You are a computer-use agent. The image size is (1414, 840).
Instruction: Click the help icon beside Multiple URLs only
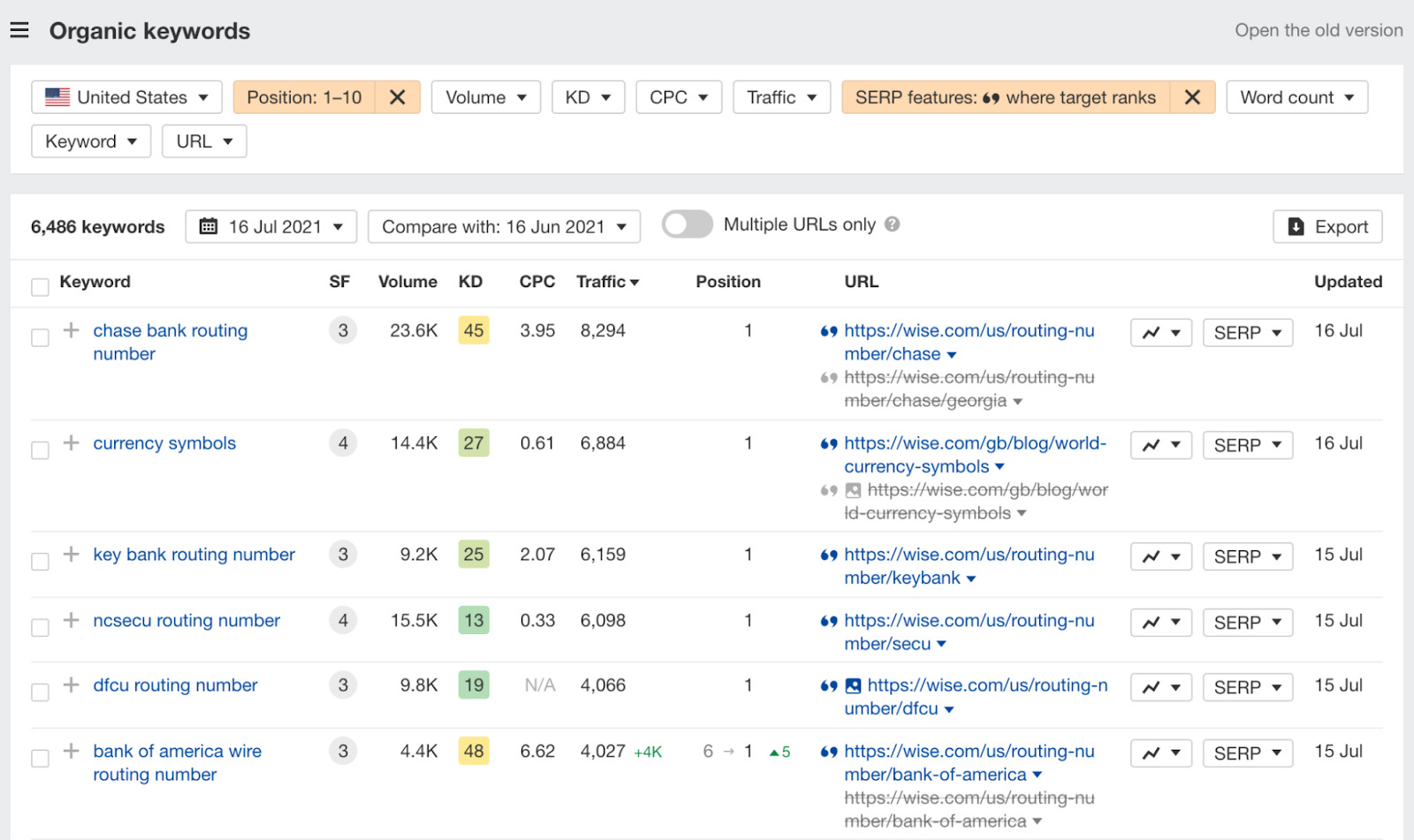click(893, 224)
